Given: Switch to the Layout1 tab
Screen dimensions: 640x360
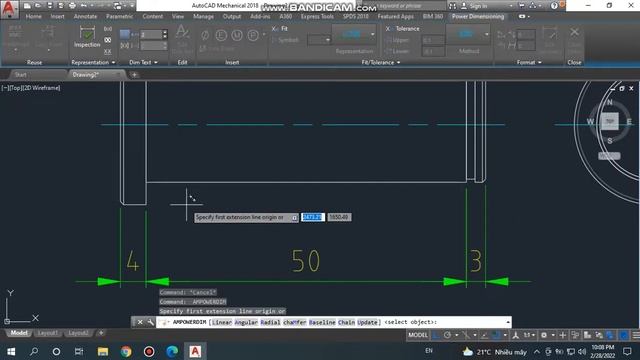Looking at the screenshot, I should (x=47, y=333).
